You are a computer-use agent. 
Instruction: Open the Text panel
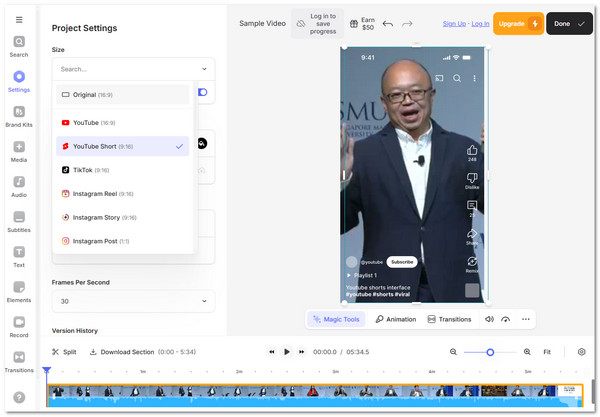click(19, 257)
